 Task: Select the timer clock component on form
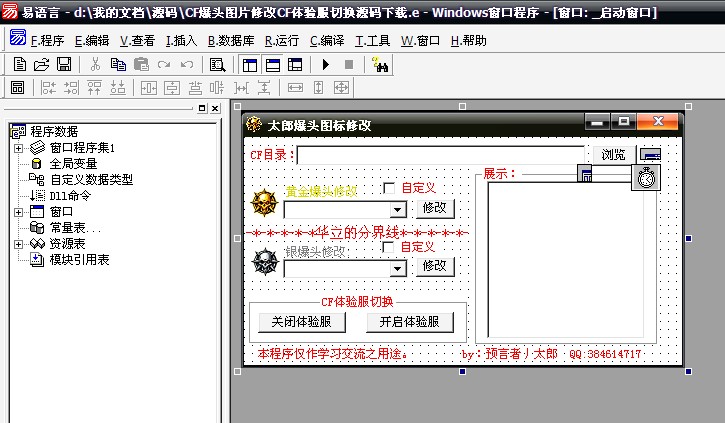tap(646, 178)
